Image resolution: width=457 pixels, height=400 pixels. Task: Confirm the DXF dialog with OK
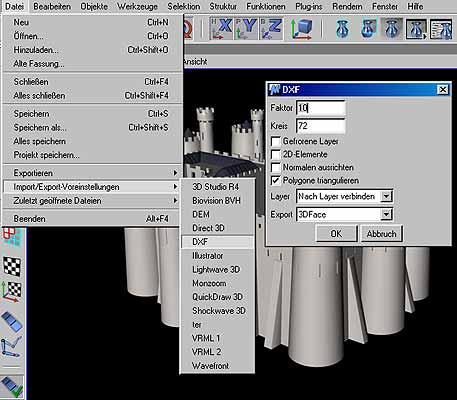pos(336,234)
